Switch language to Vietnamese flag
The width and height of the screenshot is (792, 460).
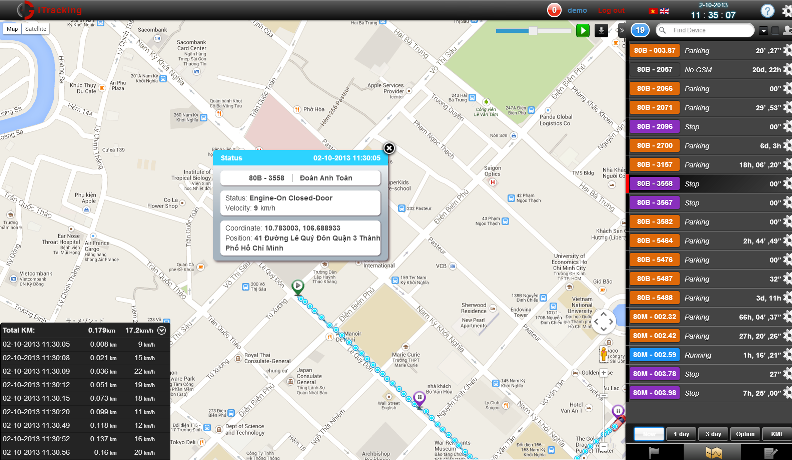[x=653, y=11]
